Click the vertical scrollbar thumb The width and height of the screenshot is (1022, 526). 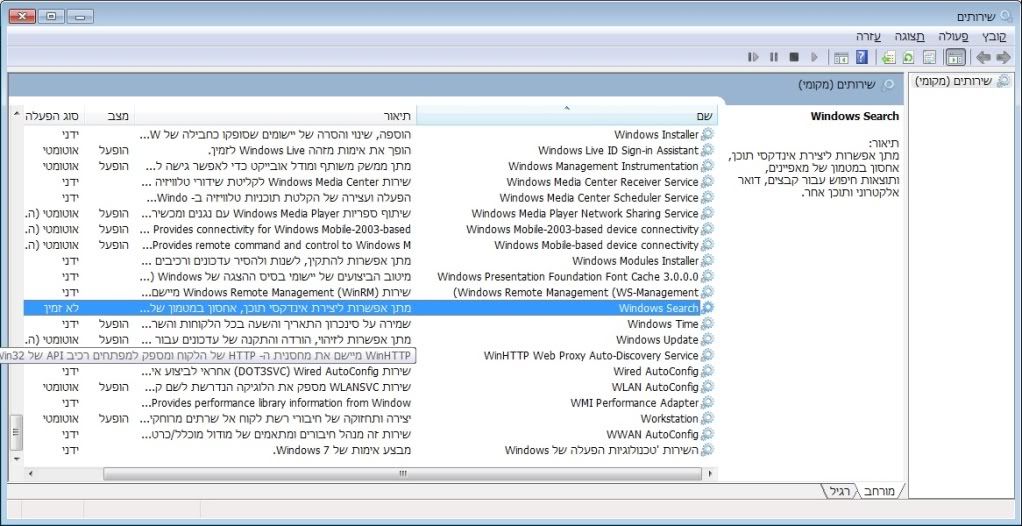tap(18, 431)
